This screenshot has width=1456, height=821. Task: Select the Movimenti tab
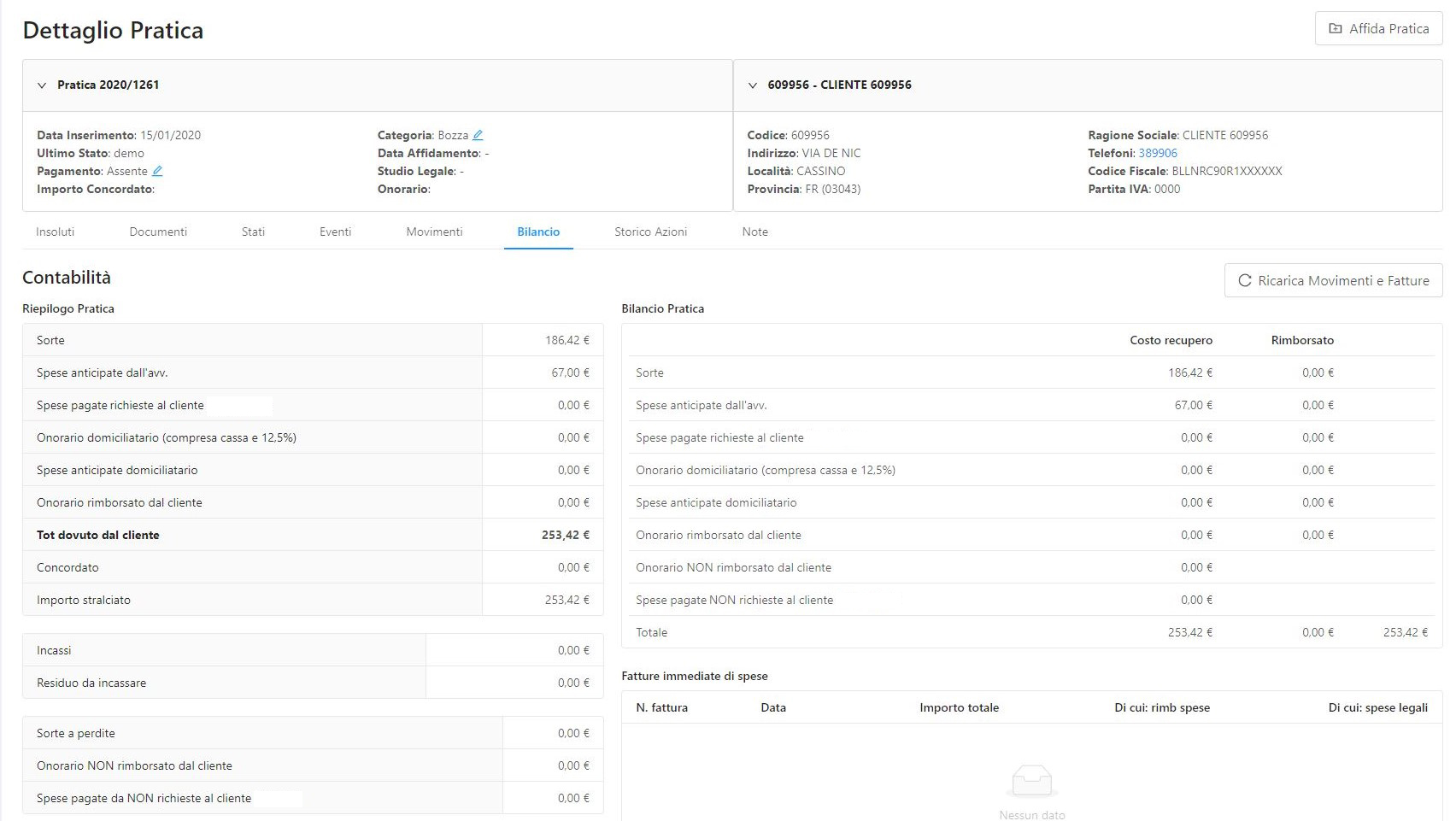(x=434, y=232)
